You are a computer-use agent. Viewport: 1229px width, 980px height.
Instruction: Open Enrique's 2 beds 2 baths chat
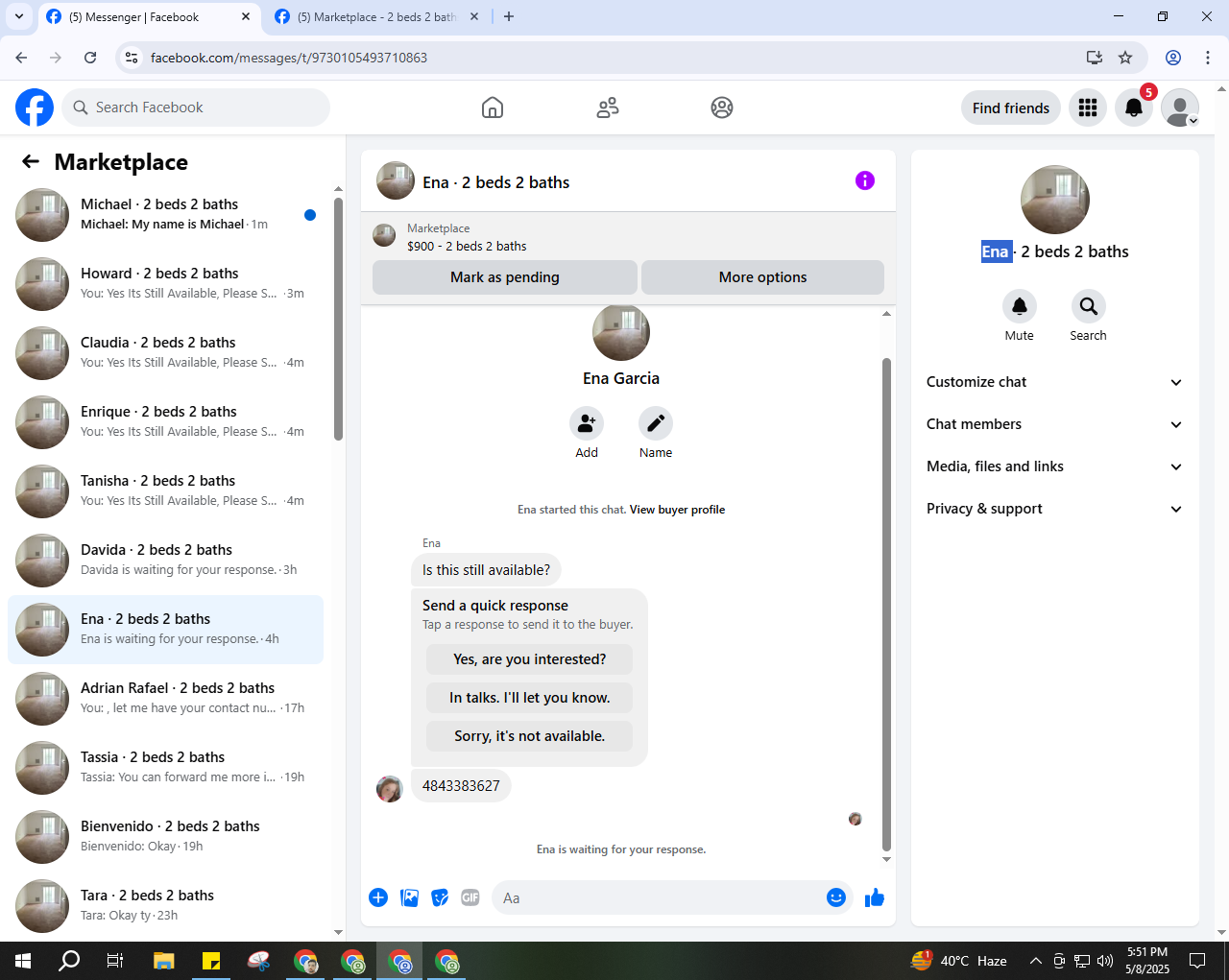click(x=165, y=422)
